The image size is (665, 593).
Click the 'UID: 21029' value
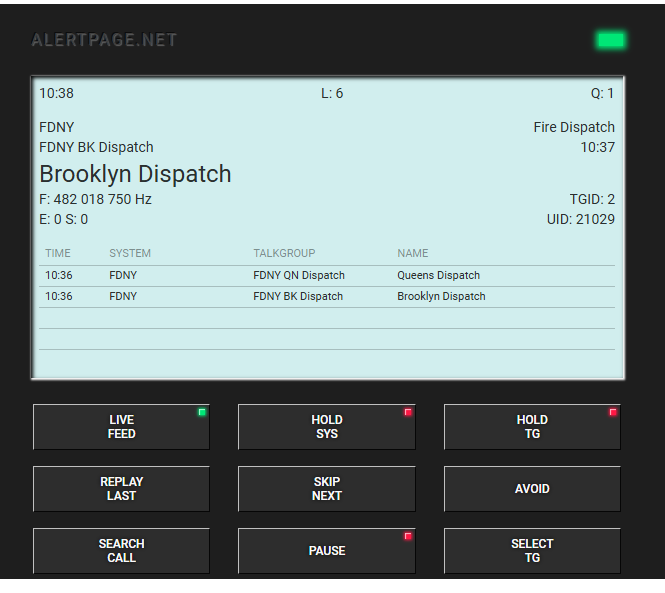581,219
